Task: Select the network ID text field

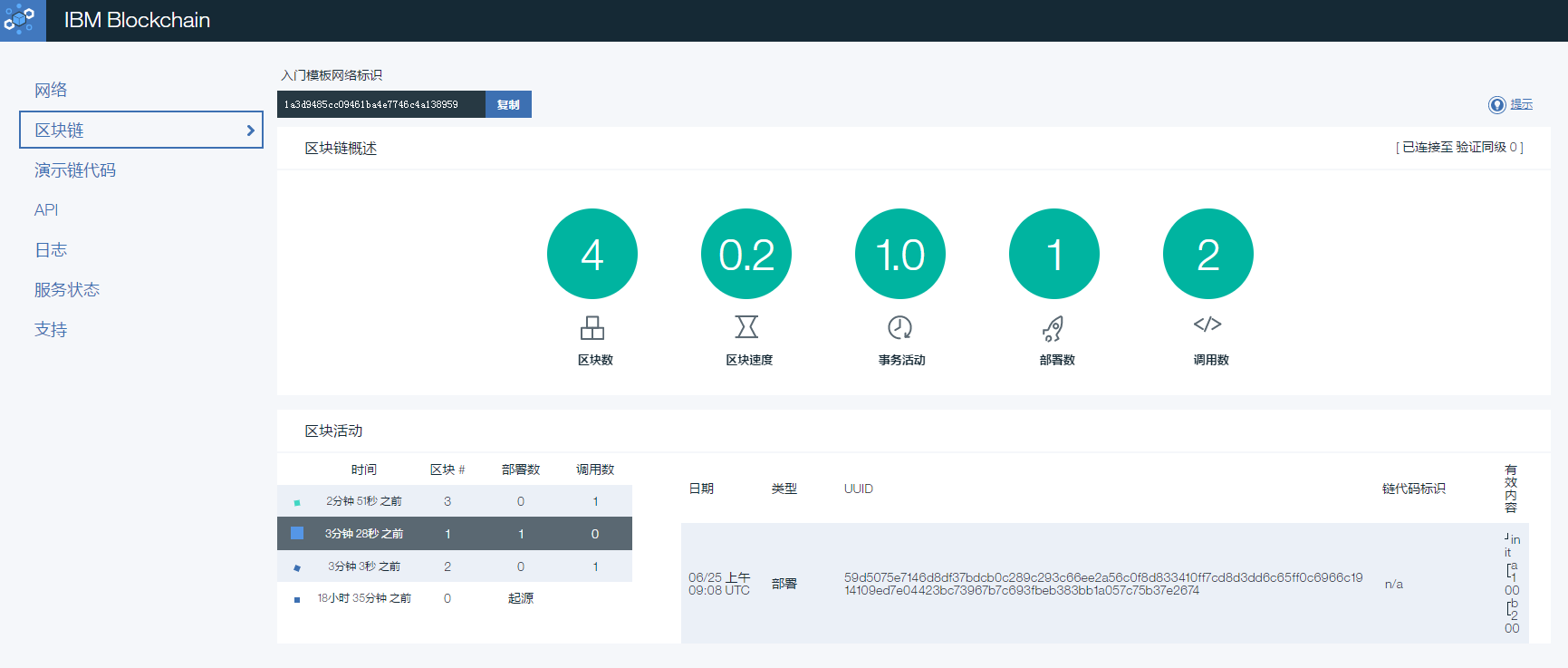Action: (380, 104)
